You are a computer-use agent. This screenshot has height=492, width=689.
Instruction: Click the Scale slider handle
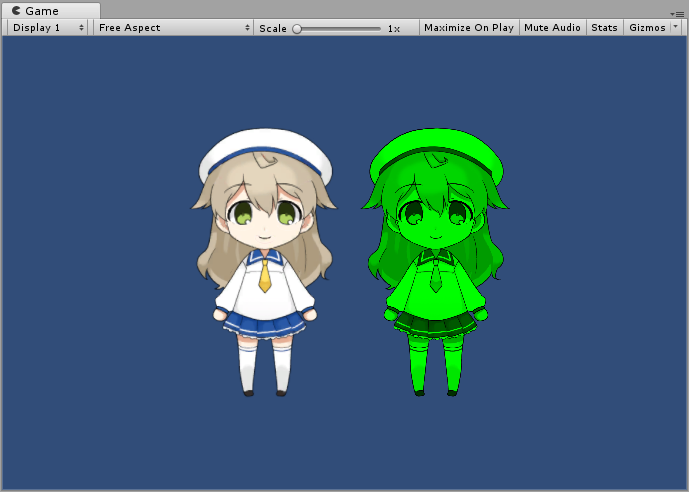click(297, 29)
